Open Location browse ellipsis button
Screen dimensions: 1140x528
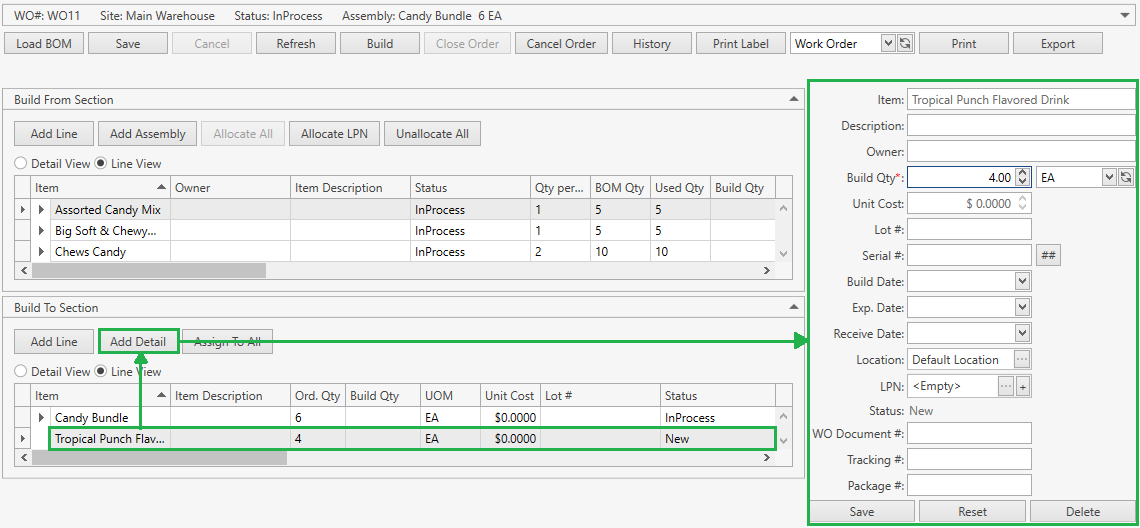coord(1021,360)
